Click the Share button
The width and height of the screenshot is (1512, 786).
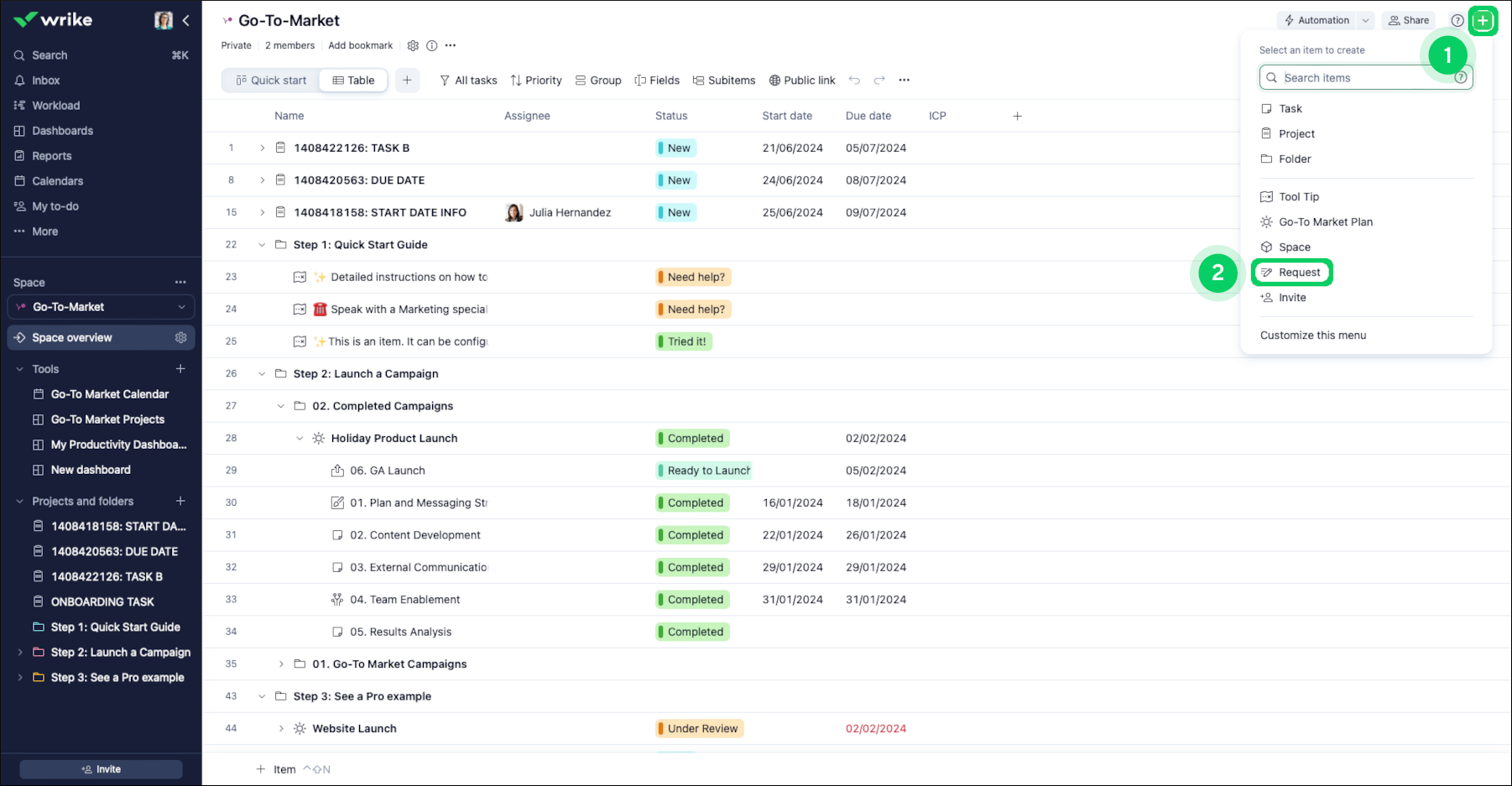point(1409,21)
